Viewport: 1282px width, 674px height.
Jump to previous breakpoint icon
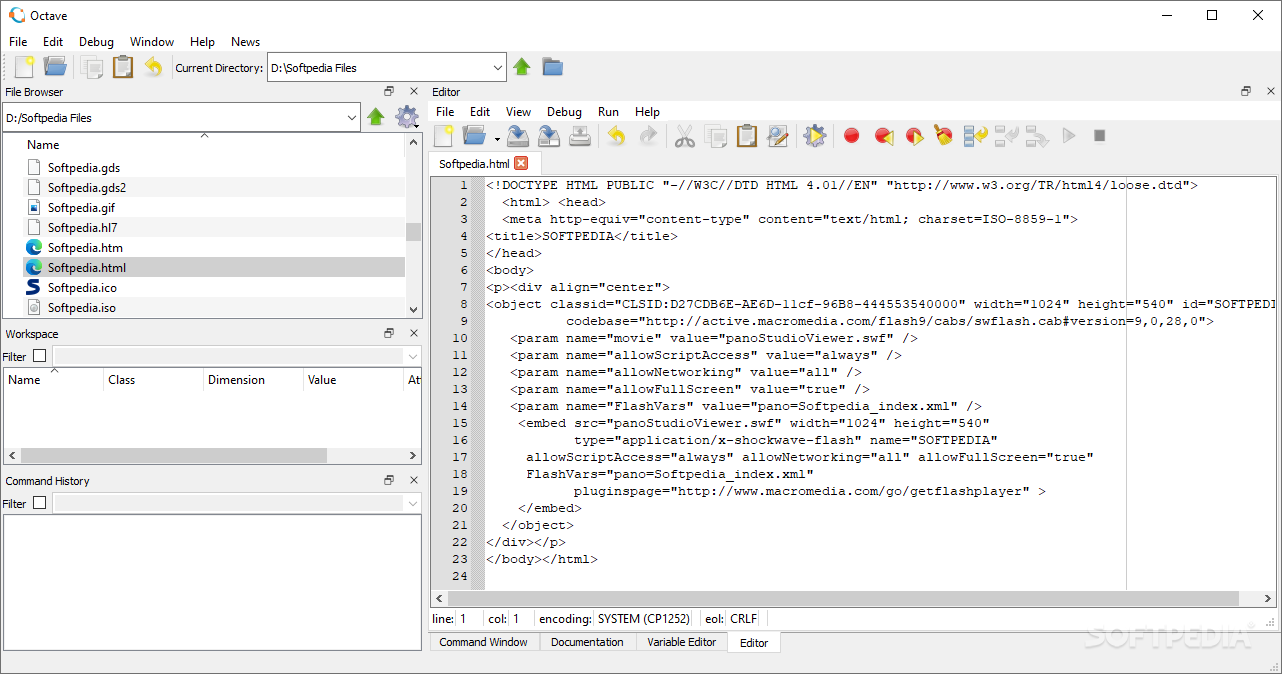click(883, 136)
